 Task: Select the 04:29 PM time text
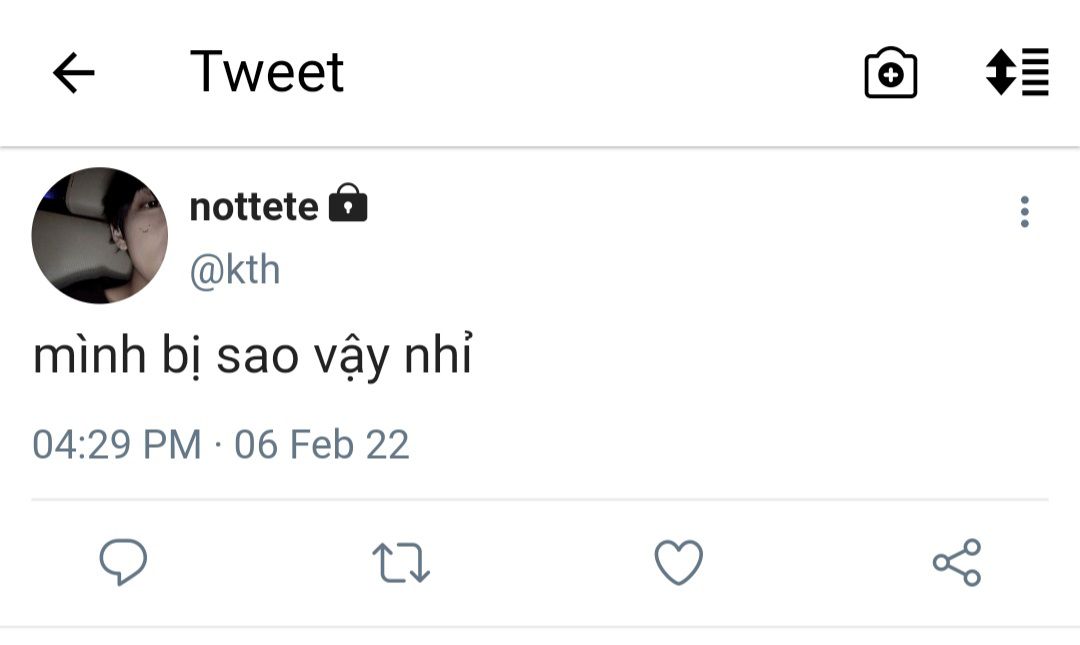(x=116, y=444)
